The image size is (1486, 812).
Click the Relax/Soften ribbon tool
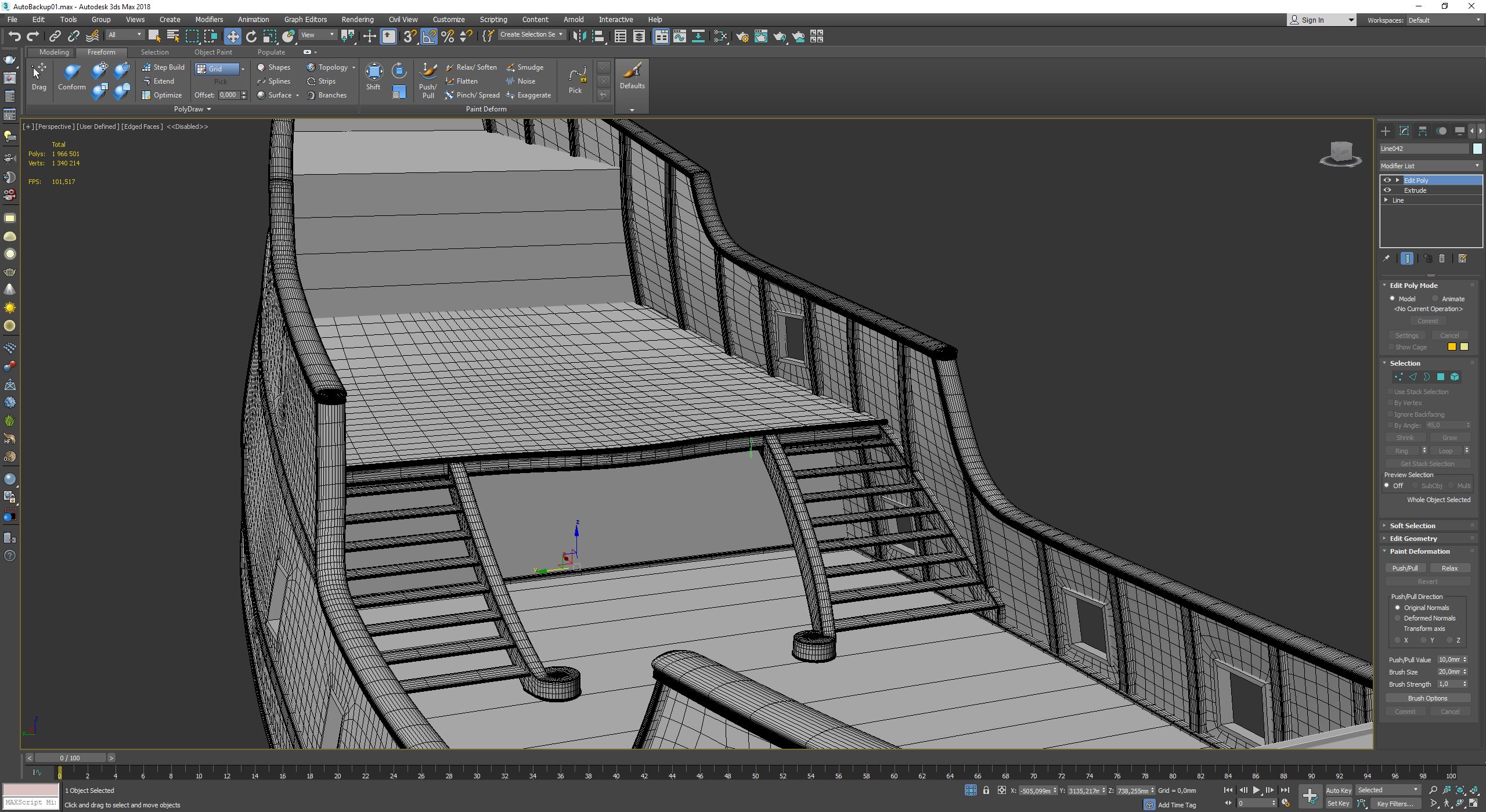[x=471, y=67]
